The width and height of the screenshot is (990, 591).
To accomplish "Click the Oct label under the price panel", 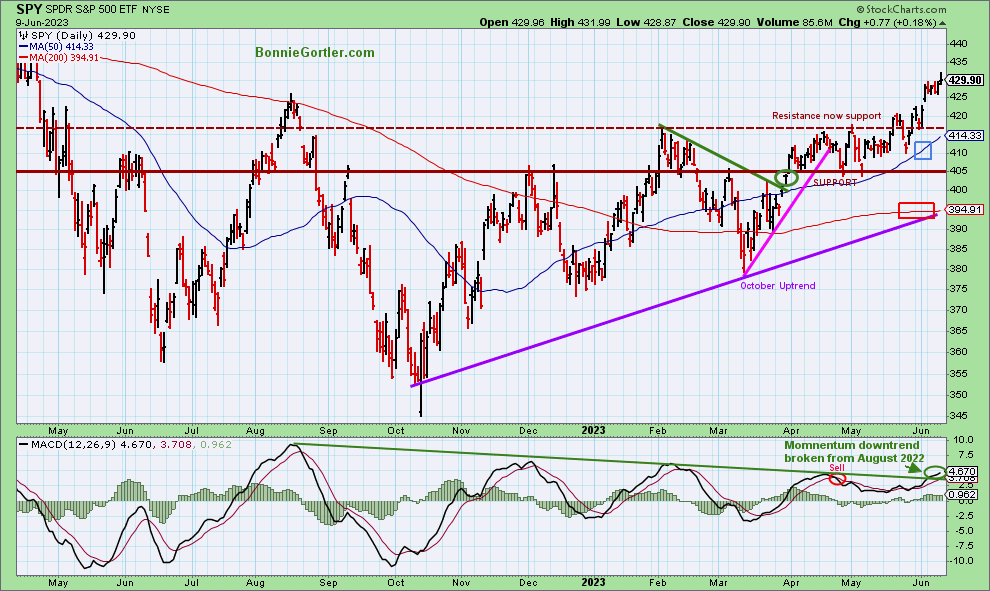I will pos(395,431).
